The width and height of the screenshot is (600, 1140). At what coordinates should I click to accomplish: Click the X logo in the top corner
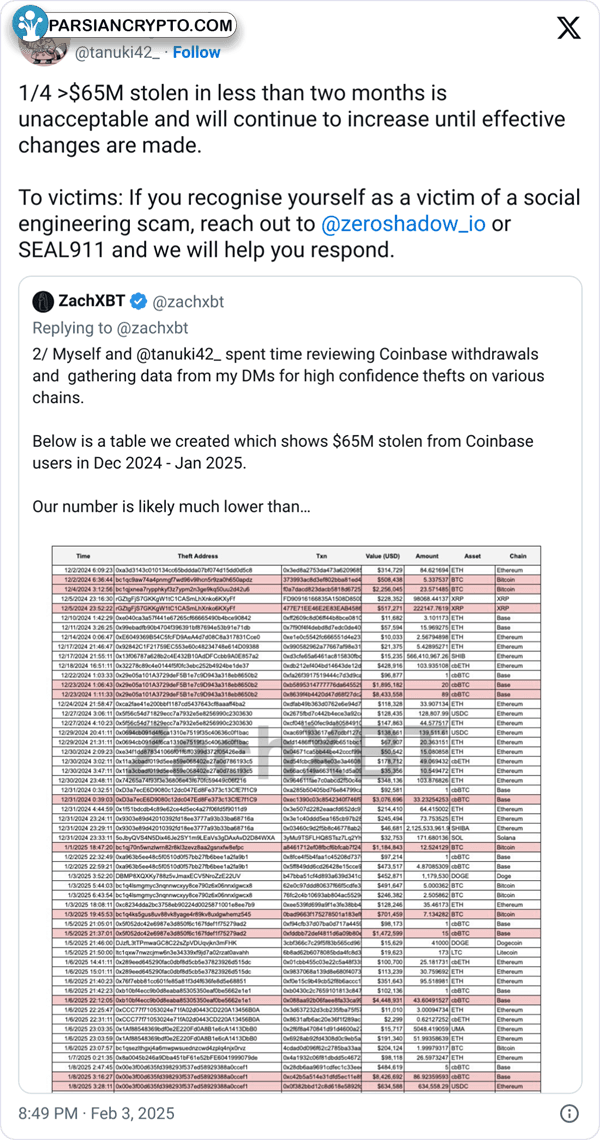566,29
